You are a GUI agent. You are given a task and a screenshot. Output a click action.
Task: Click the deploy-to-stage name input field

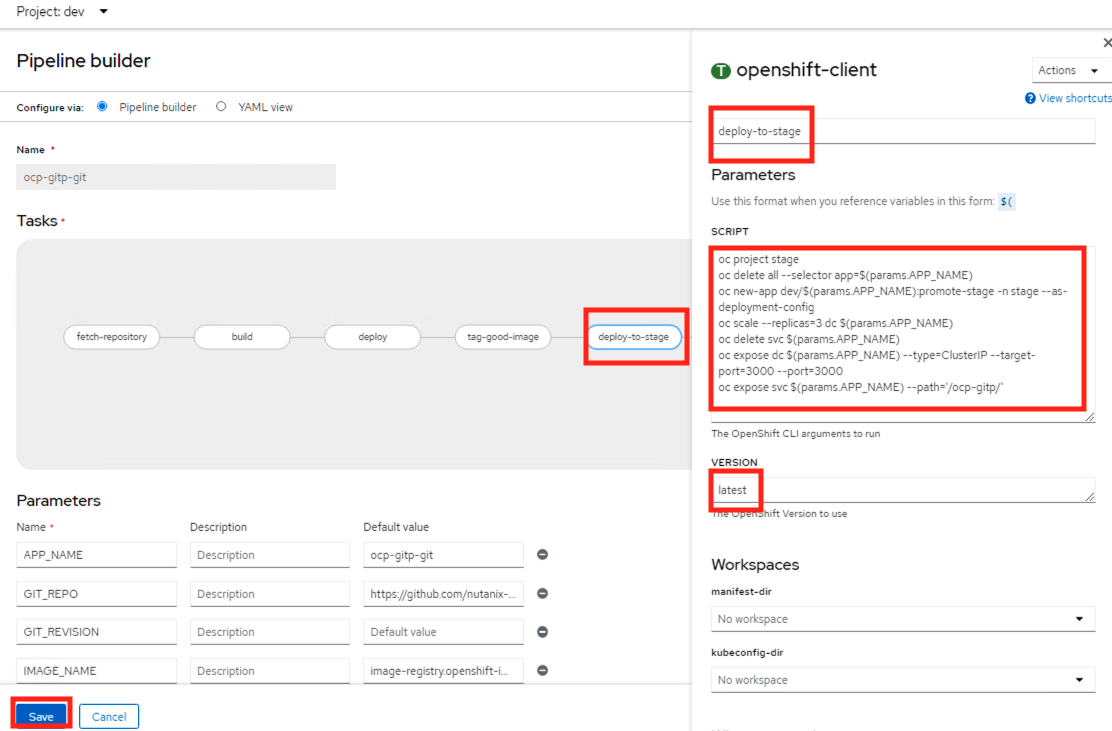click(900, 131)
